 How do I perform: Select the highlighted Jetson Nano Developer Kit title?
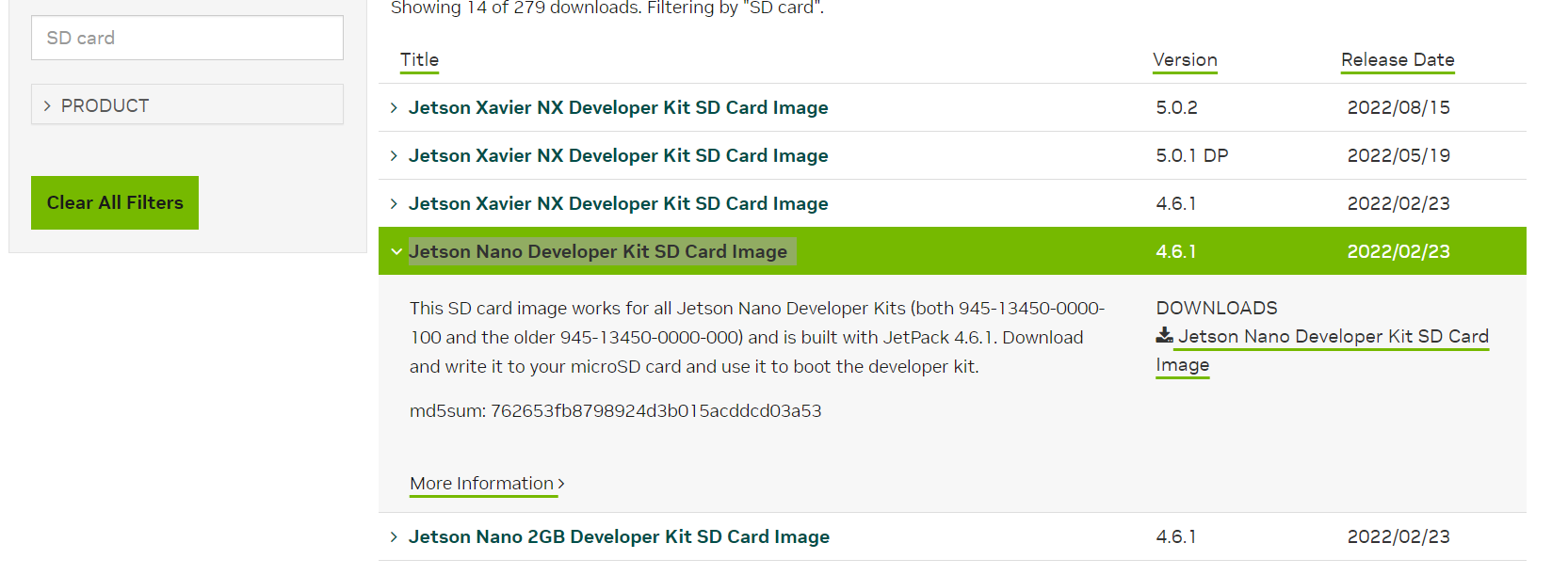coord(598,251)
